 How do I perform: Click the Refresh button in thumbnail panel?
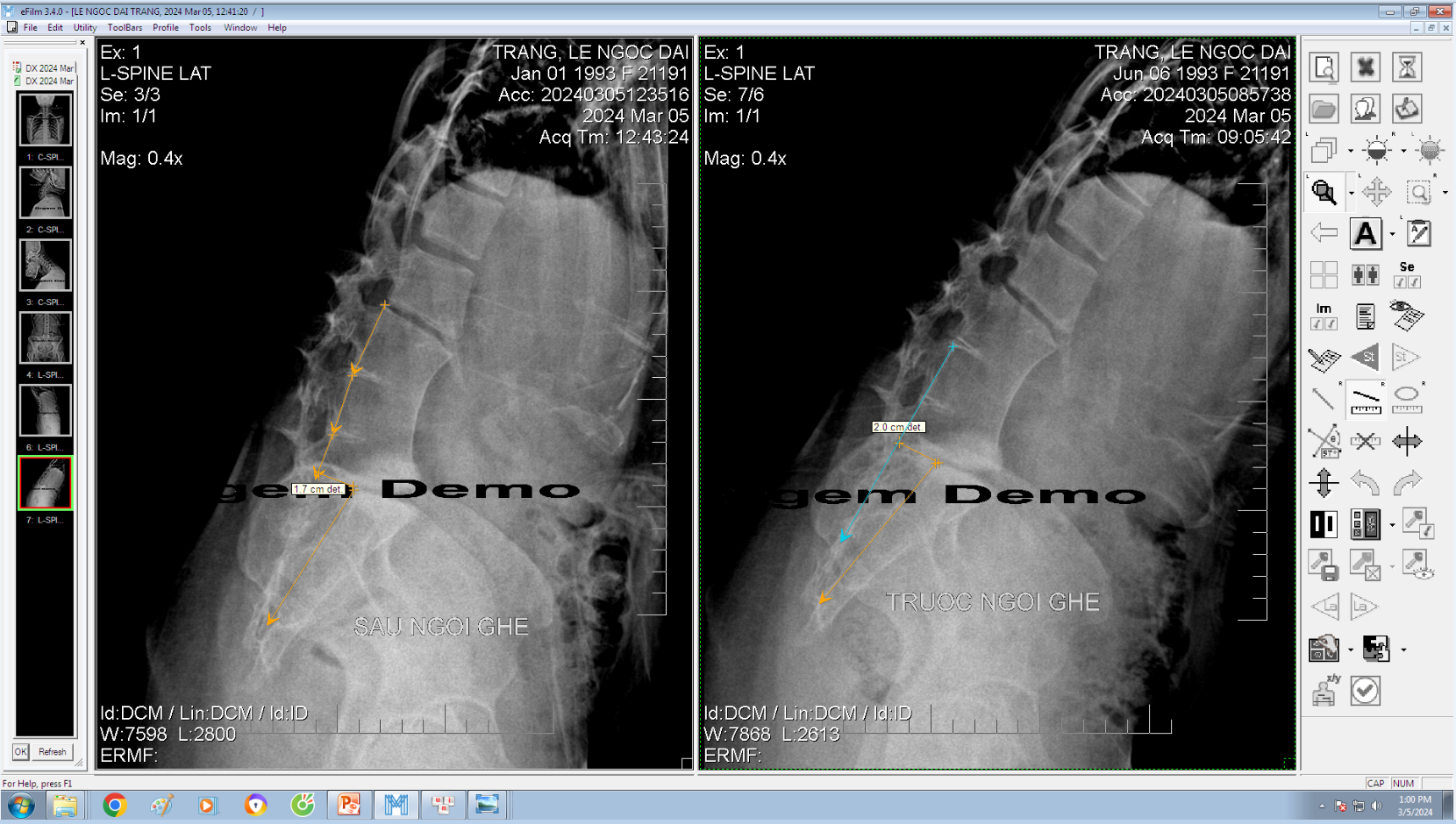52,752
